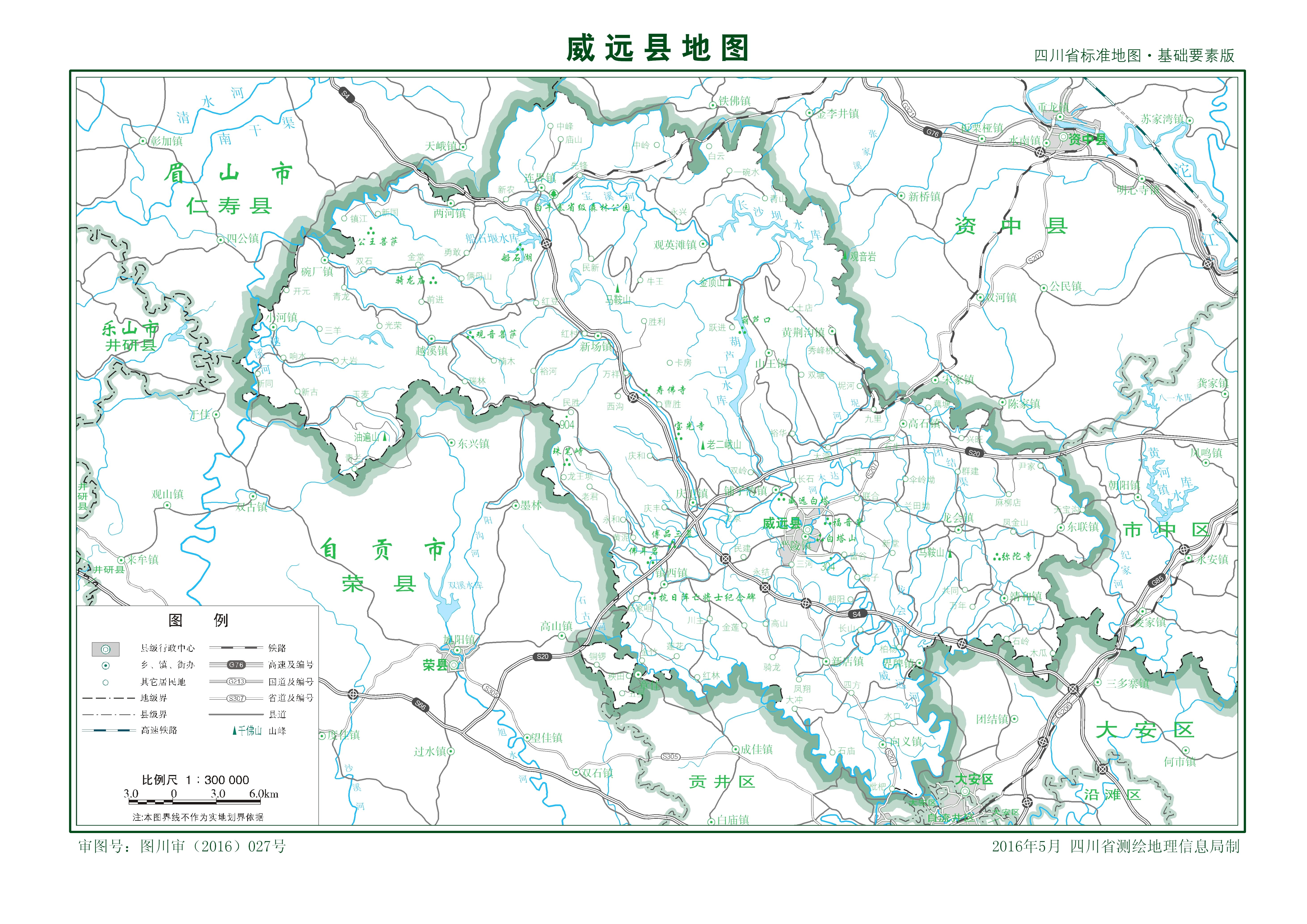This screenshot has width=1307, height=924.
Task: Click the town marker dot for 越溪镇
Action: 431,339
